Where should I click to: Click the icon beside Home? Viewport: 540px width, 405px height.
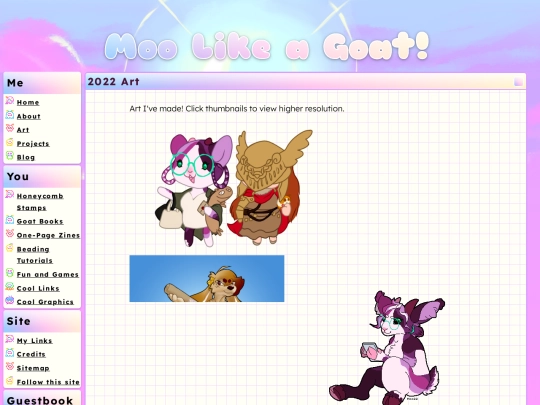[x=10, y=101]
